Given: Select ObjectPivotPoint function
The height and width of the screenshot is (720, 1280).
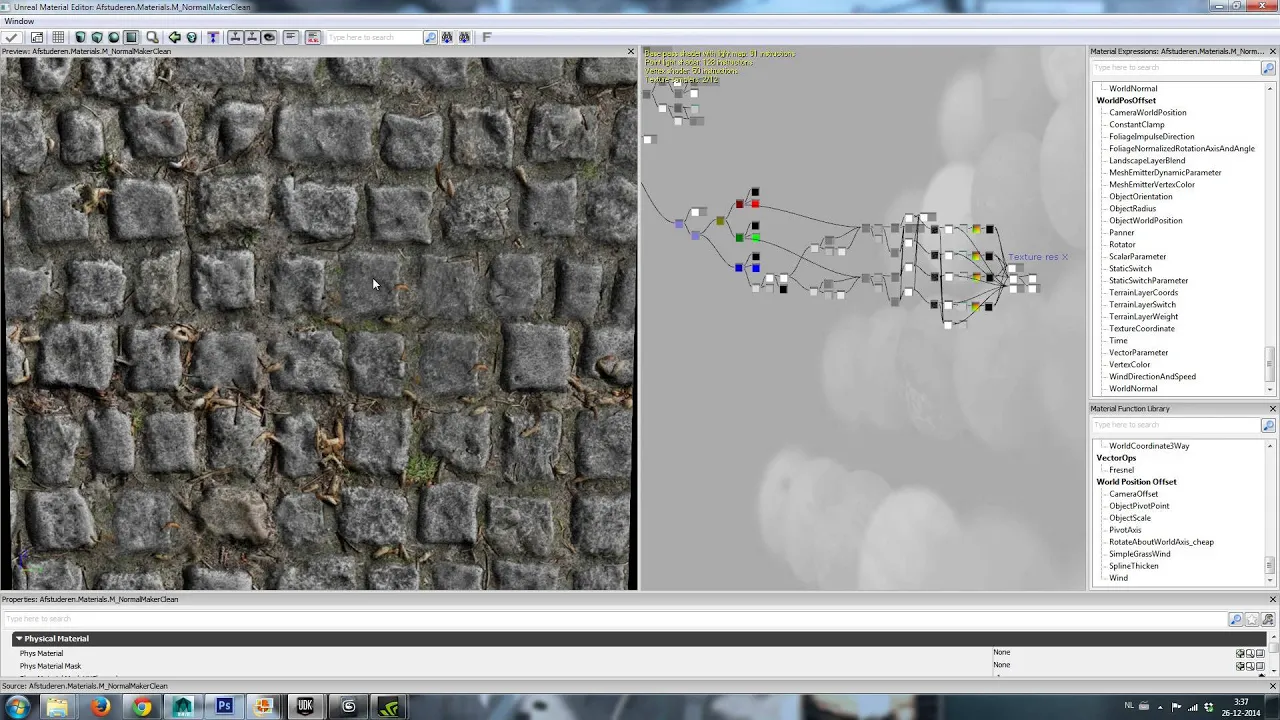Looking at the screenshot, I should tap(1139, 506).
